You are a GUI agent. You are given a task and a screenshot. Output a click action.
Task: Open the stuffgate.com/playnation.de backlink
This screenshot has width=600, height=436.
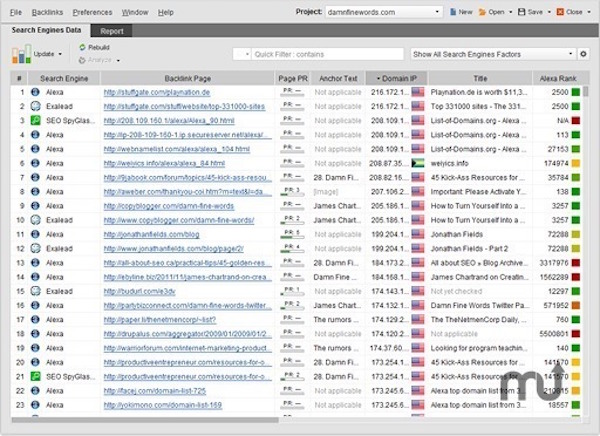[157, 92]
